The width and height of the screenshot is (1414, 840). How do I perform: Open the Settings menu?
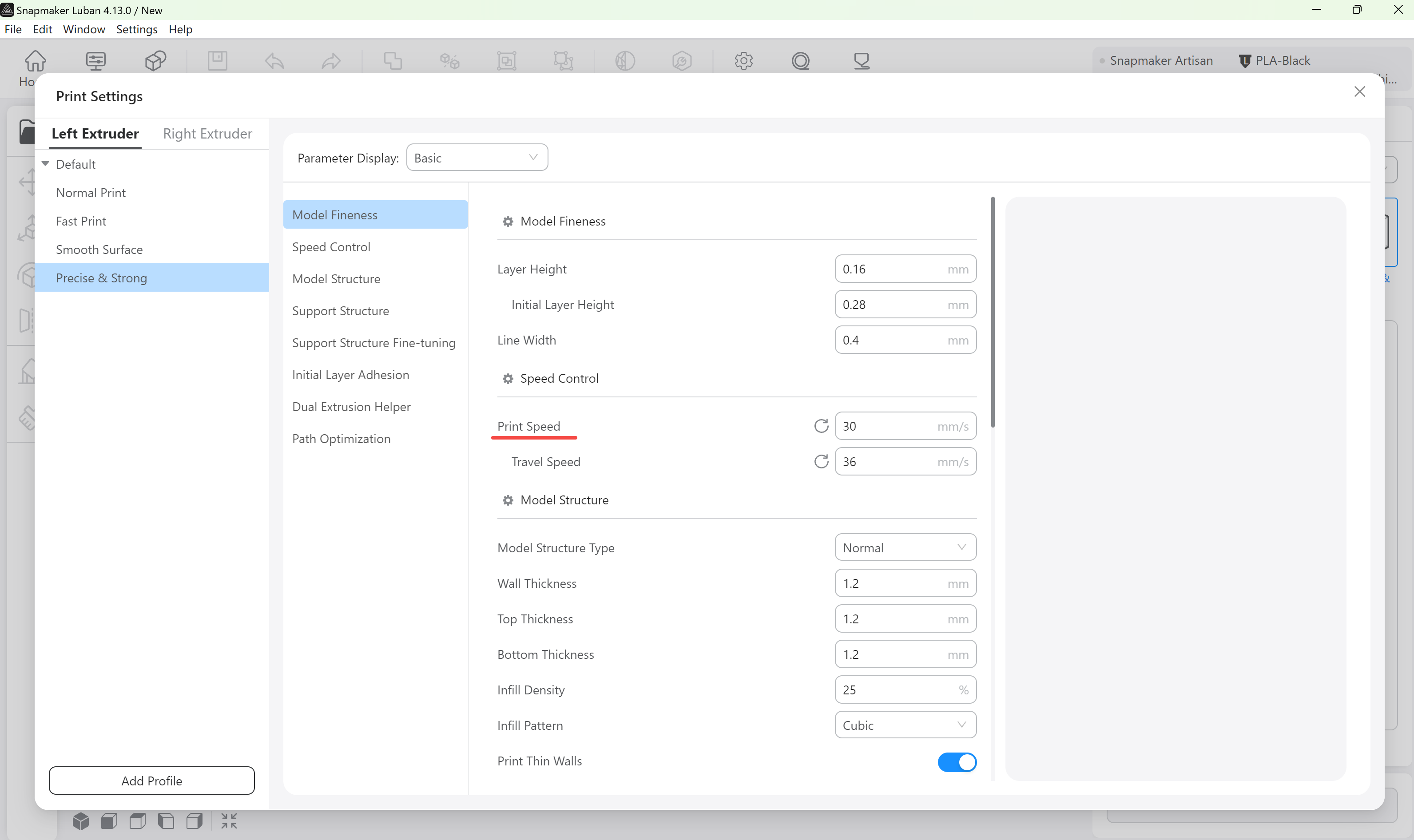pos(136,29)
